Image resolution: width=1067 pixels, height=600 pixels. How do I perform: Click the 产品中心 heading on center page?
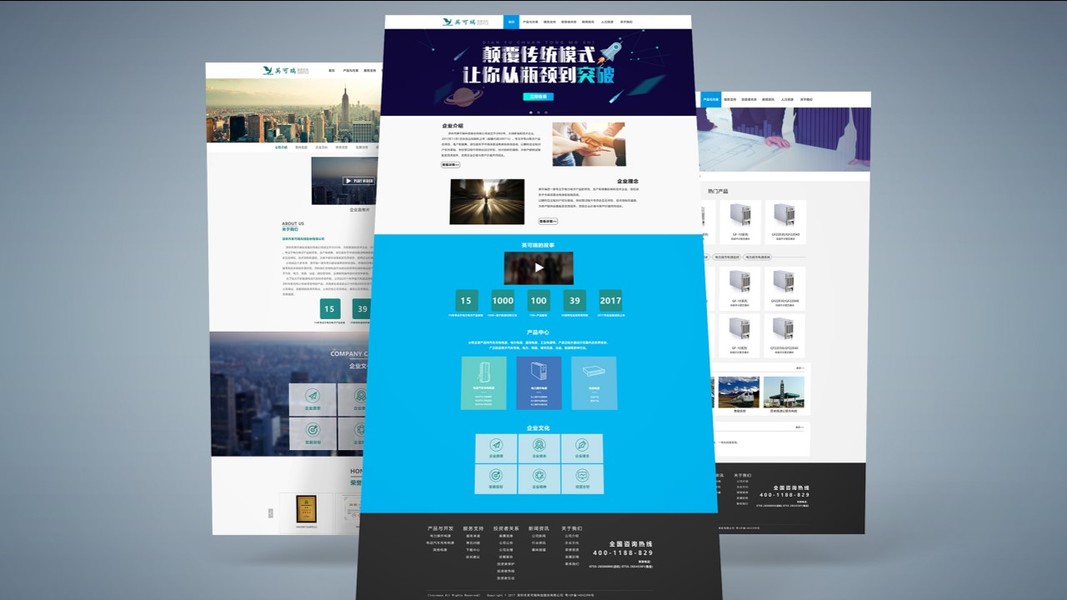click(x=538, y=333)
